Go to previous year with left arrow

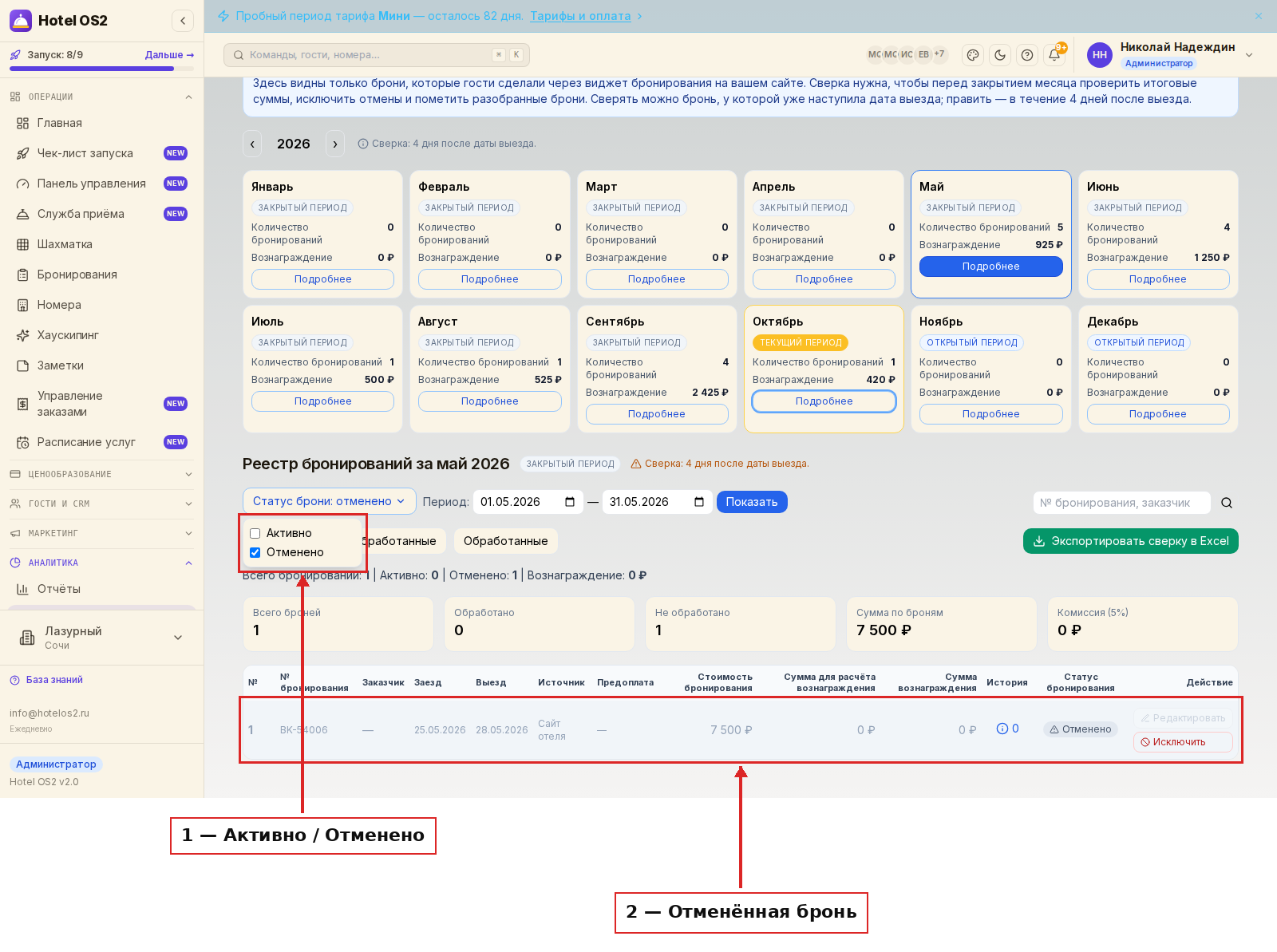252,144
